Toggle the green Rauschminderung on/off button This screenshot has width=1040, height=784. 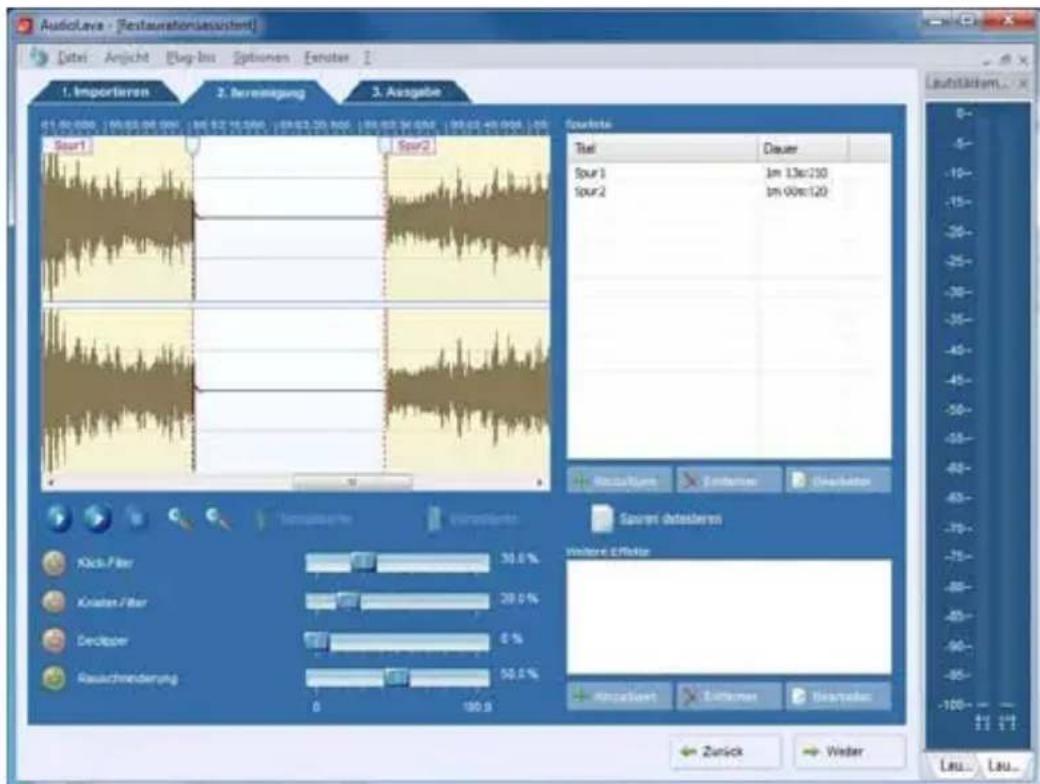click(x=54, y=679)
